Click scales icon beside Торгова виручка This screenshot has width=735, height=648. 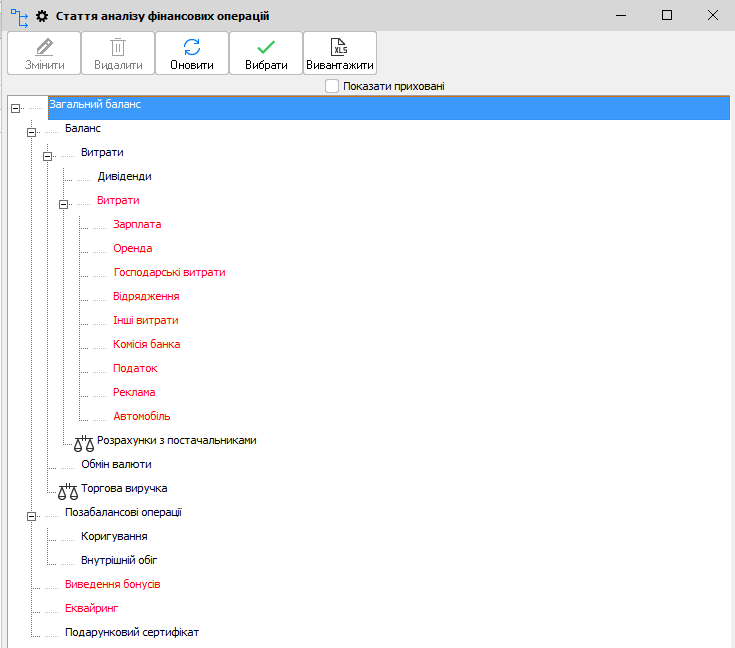(67, 490)
